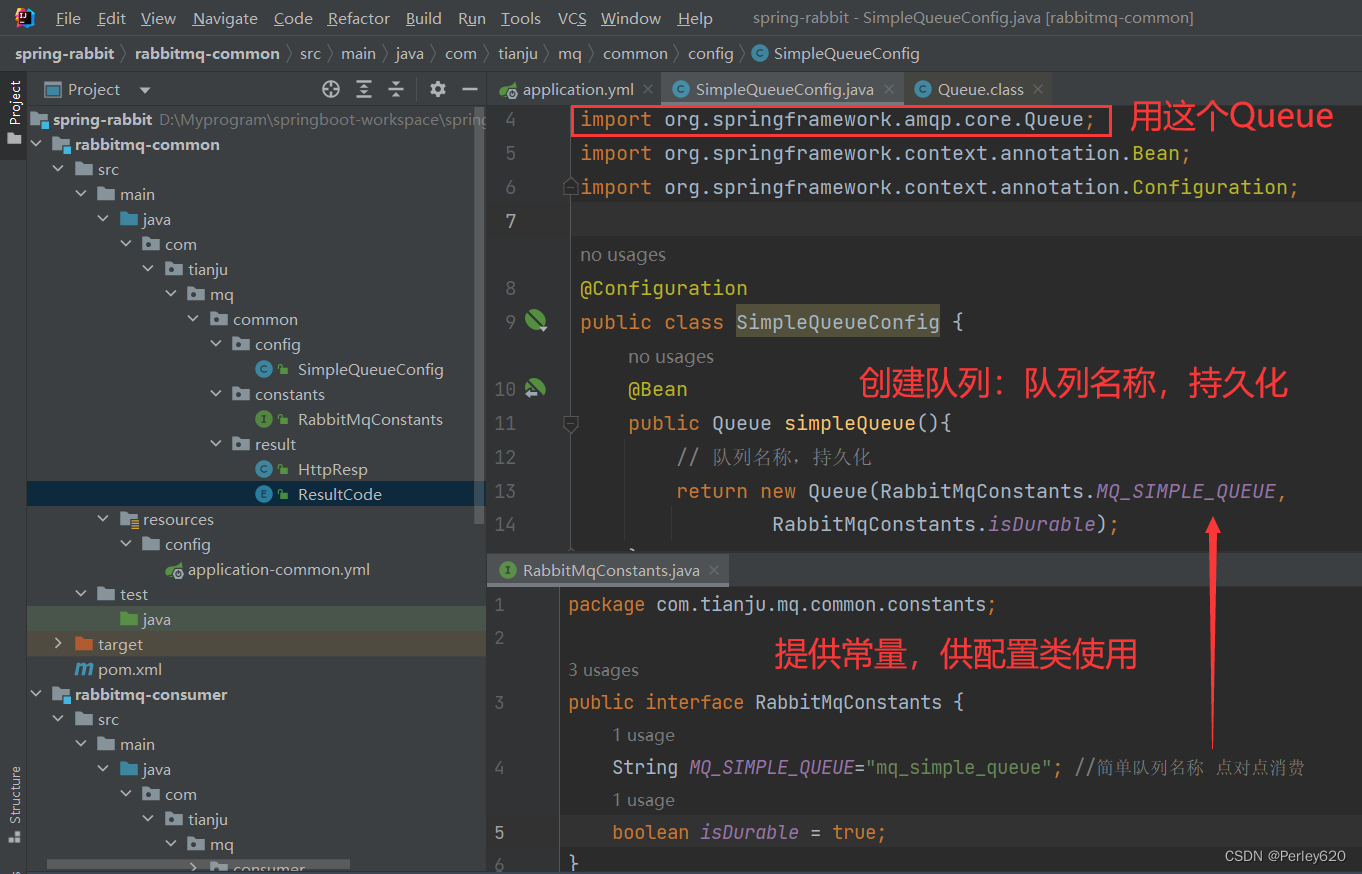Image resolution: width=1362 pixels, height=874 pixels.
Task: Open the Help menu
Action: coord(695,18)
